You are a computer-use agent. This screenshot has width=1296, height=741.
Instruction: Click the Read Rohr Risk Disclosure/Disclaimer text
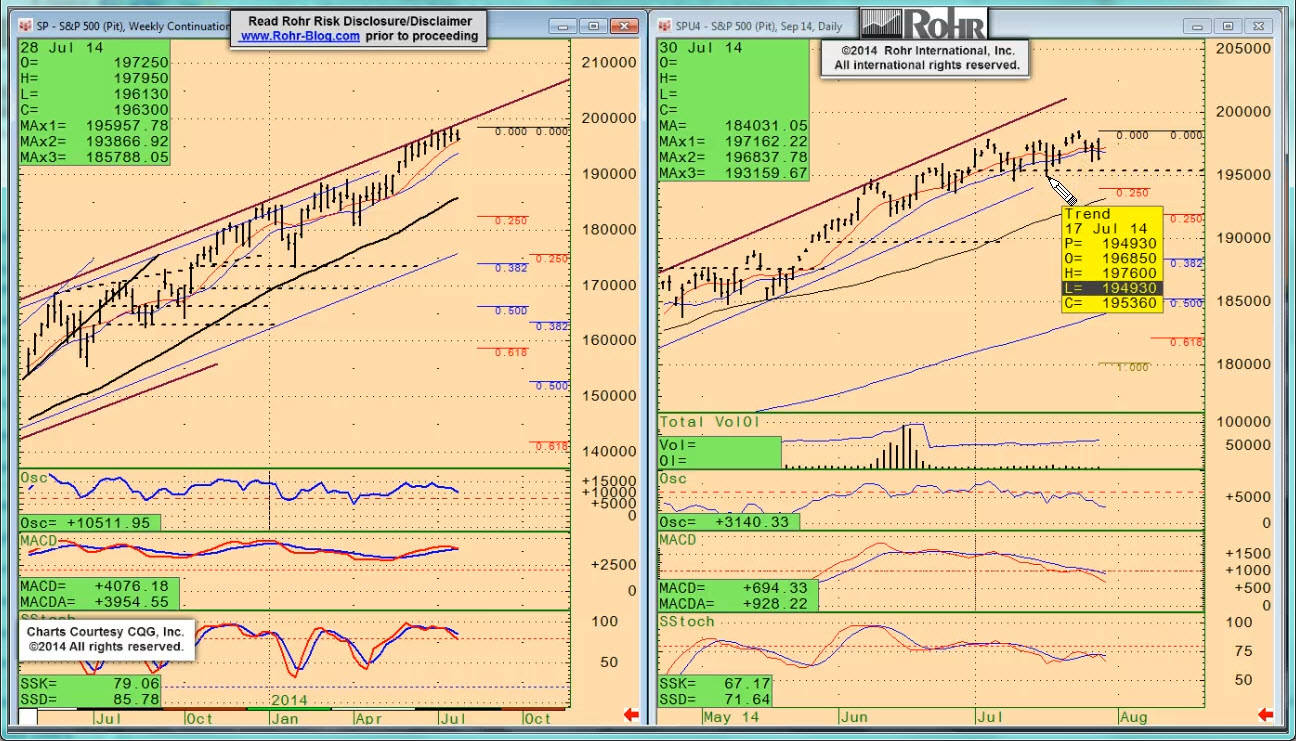point(359,20)
